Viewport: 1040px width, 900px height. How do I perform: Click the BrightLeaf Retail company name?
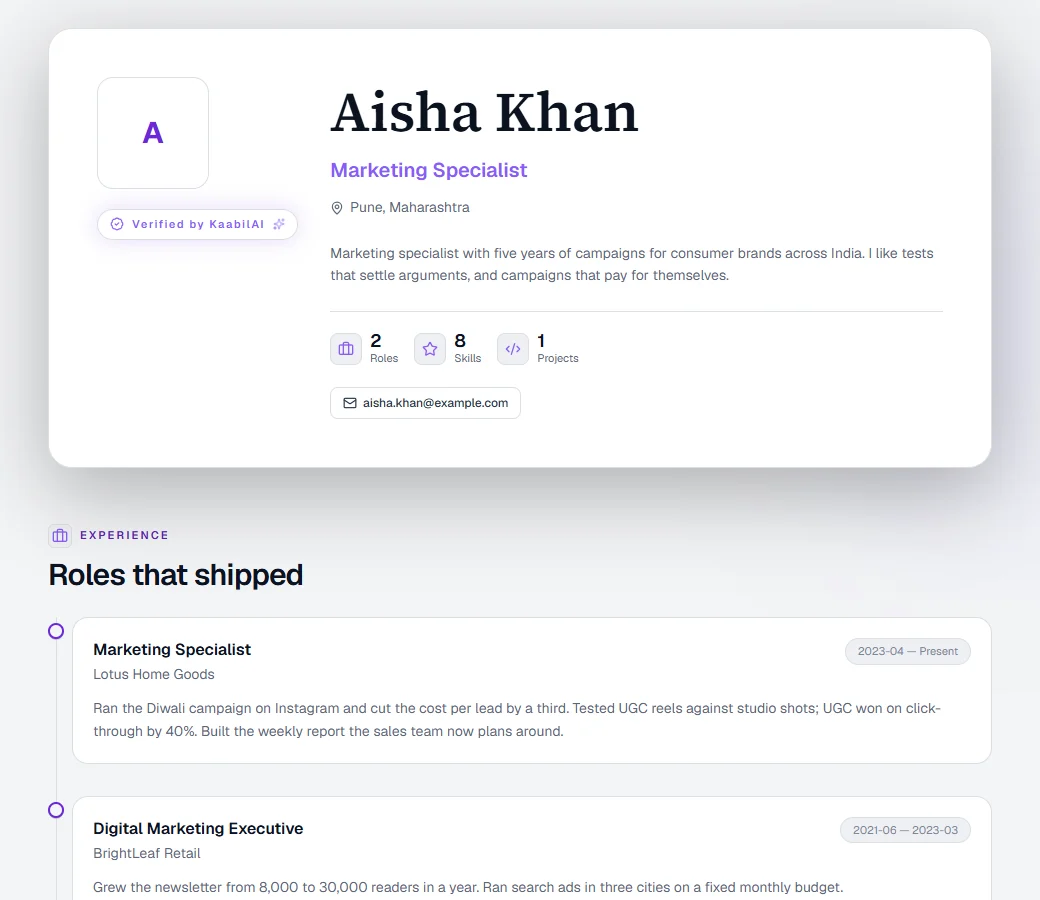point(147,854)
